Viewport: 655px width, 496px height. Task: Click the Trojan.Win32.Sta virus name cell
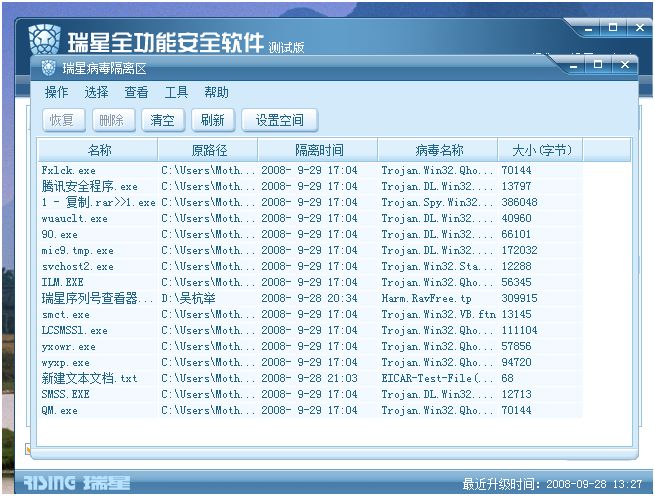[x=437, y=267]
